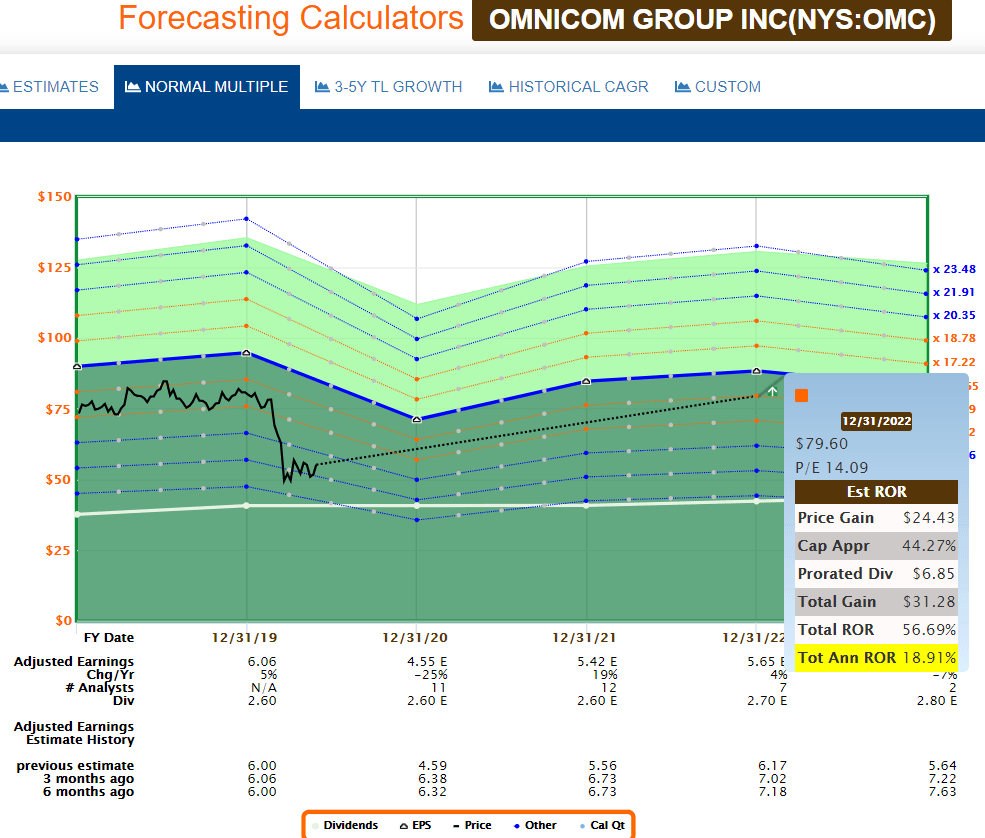The image size is (985, 838).
Task: Click the Adjusted Earnings Estimate History label
Action: 74,733
